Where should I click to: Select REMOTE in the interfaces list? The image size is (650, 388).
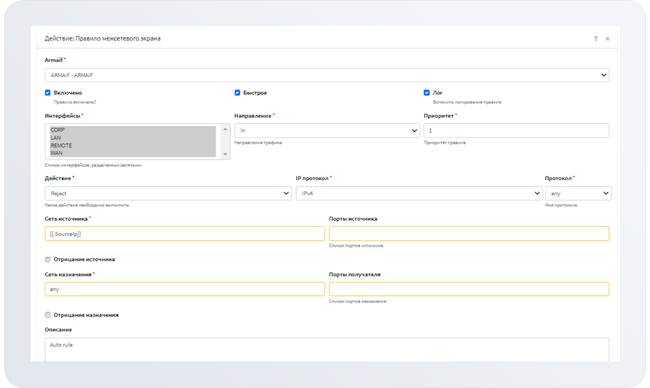coord(133,146)
